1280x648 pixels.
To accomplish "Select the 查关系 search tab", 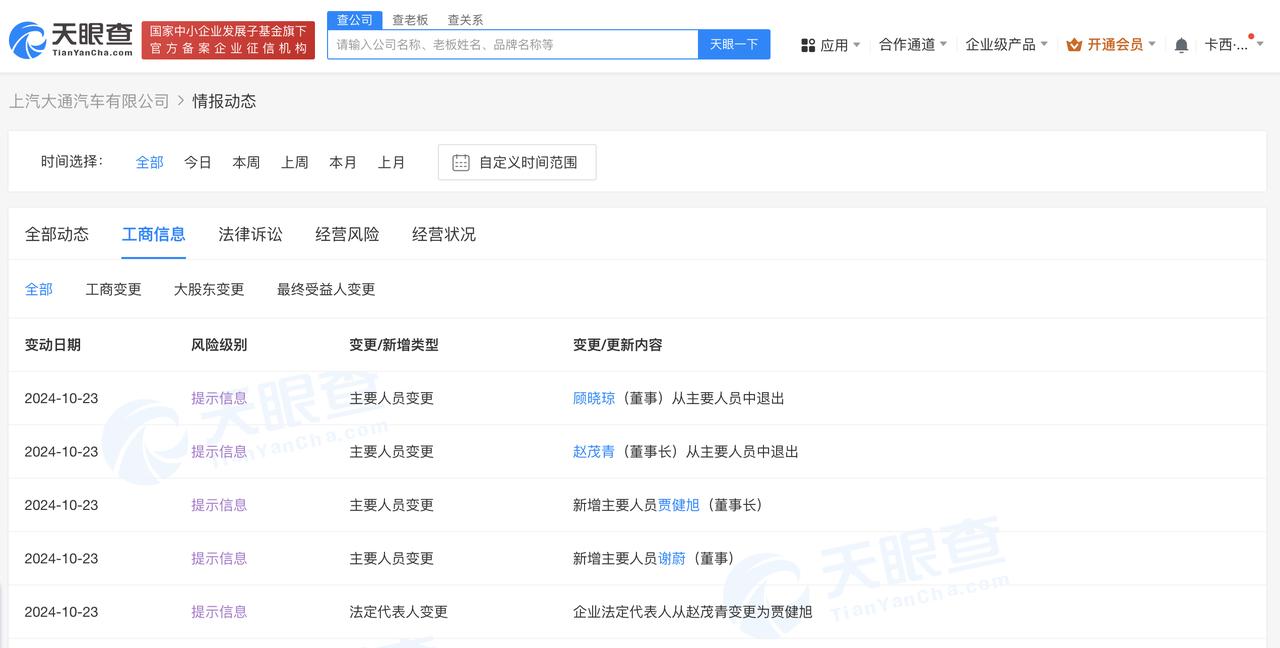I will [x=465, y=20].
